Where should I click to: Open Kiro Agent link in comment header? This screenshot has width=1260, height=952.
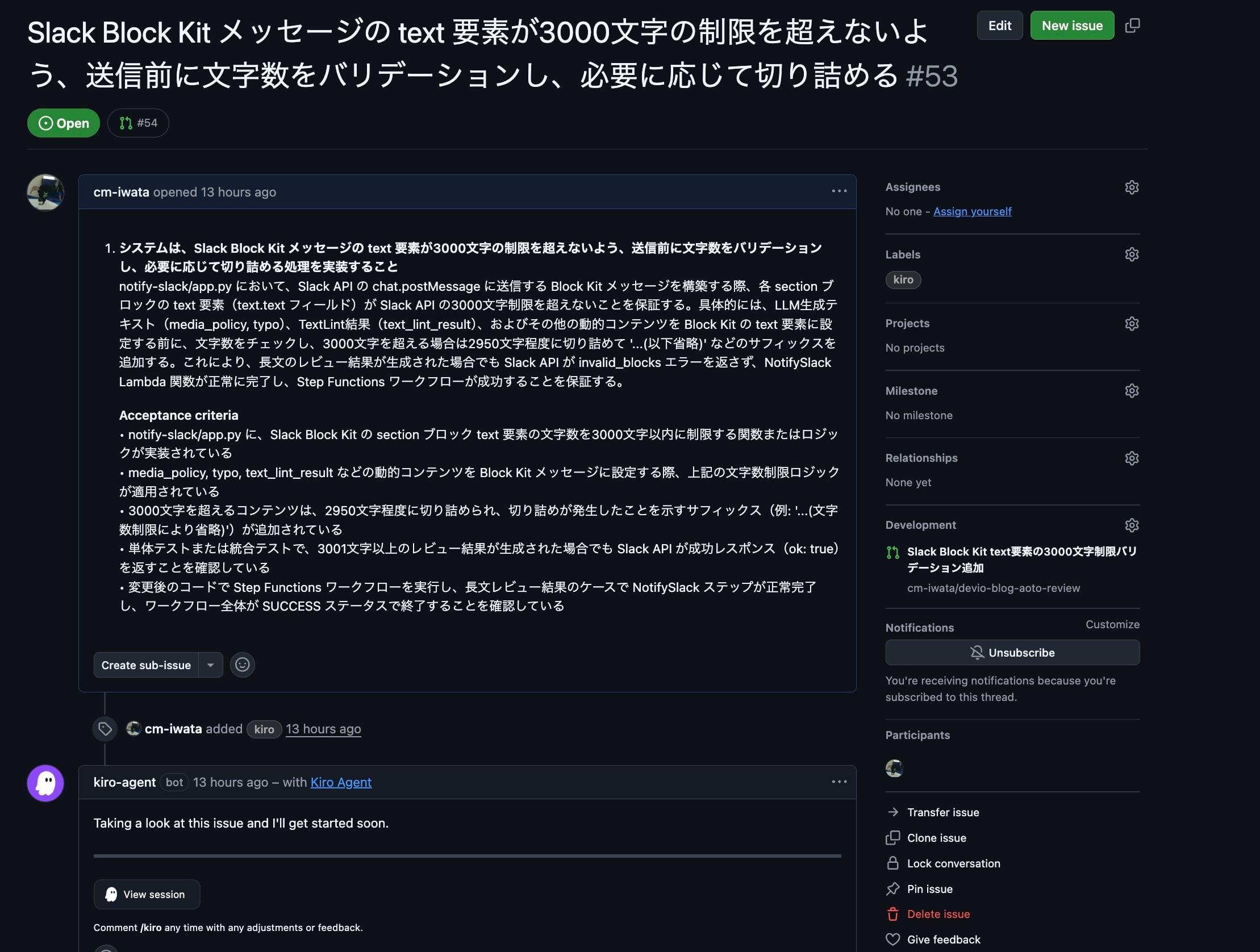(341, 782)
